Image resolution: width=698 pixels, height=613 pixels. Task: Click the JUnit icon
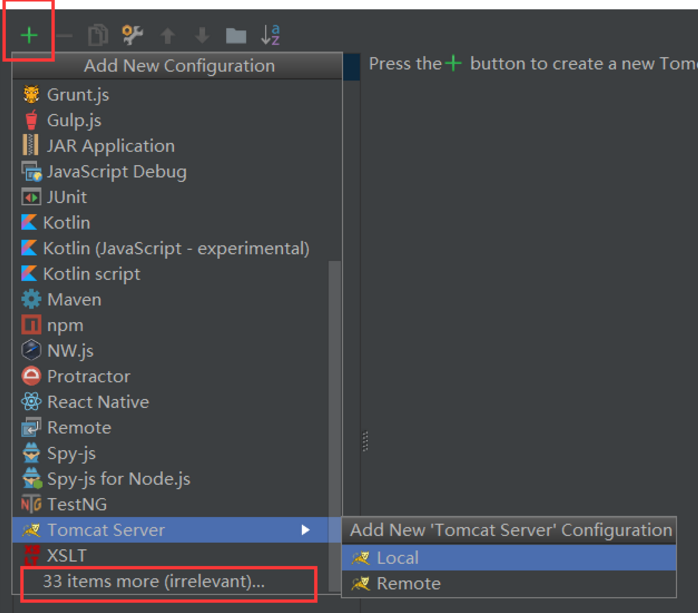pyautogui.click(x=31, y=197)
